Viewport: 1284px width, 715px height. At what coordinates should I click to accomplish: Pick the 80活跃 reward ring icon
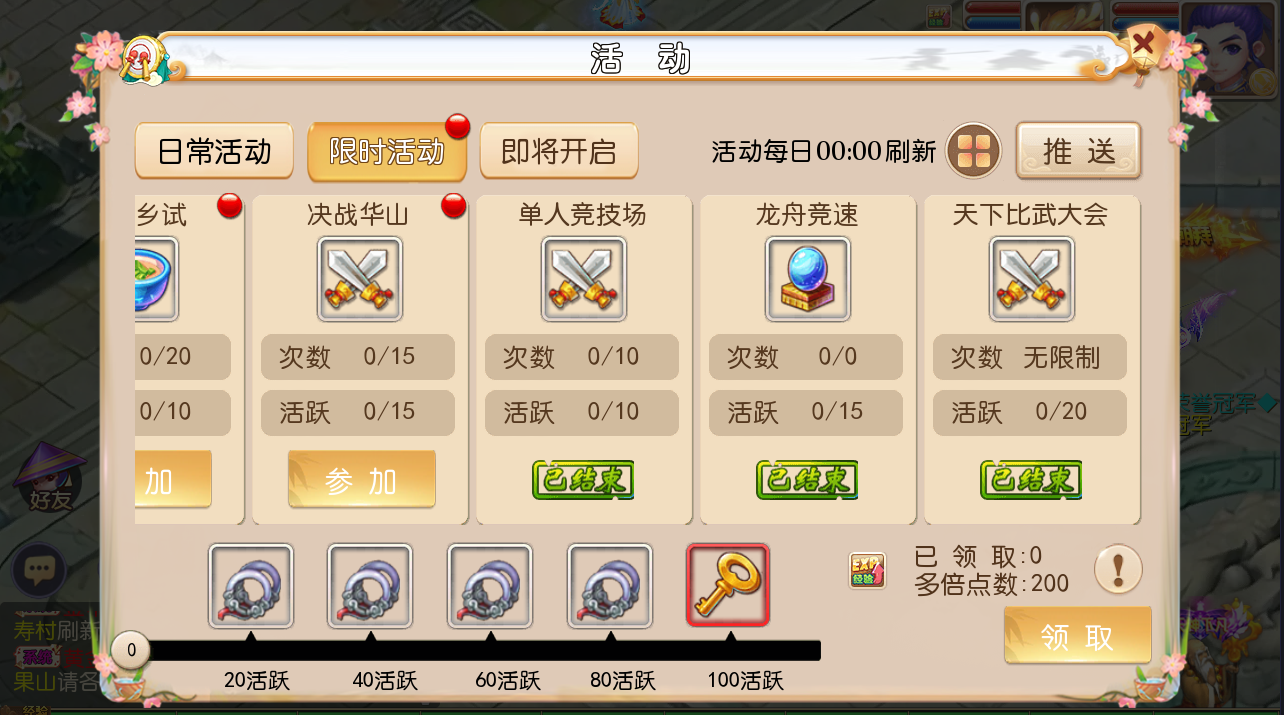(x=610, y=586)
